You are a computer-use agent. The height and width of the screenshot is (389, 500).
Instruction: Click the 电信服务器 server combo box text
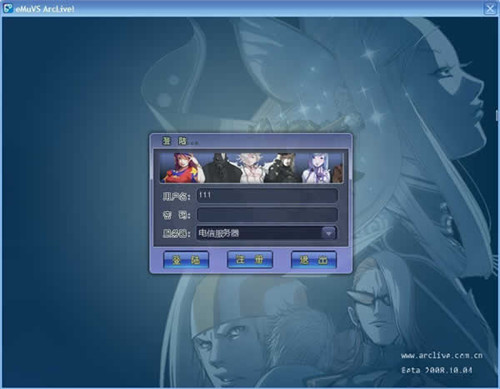(x=219, y=233)
